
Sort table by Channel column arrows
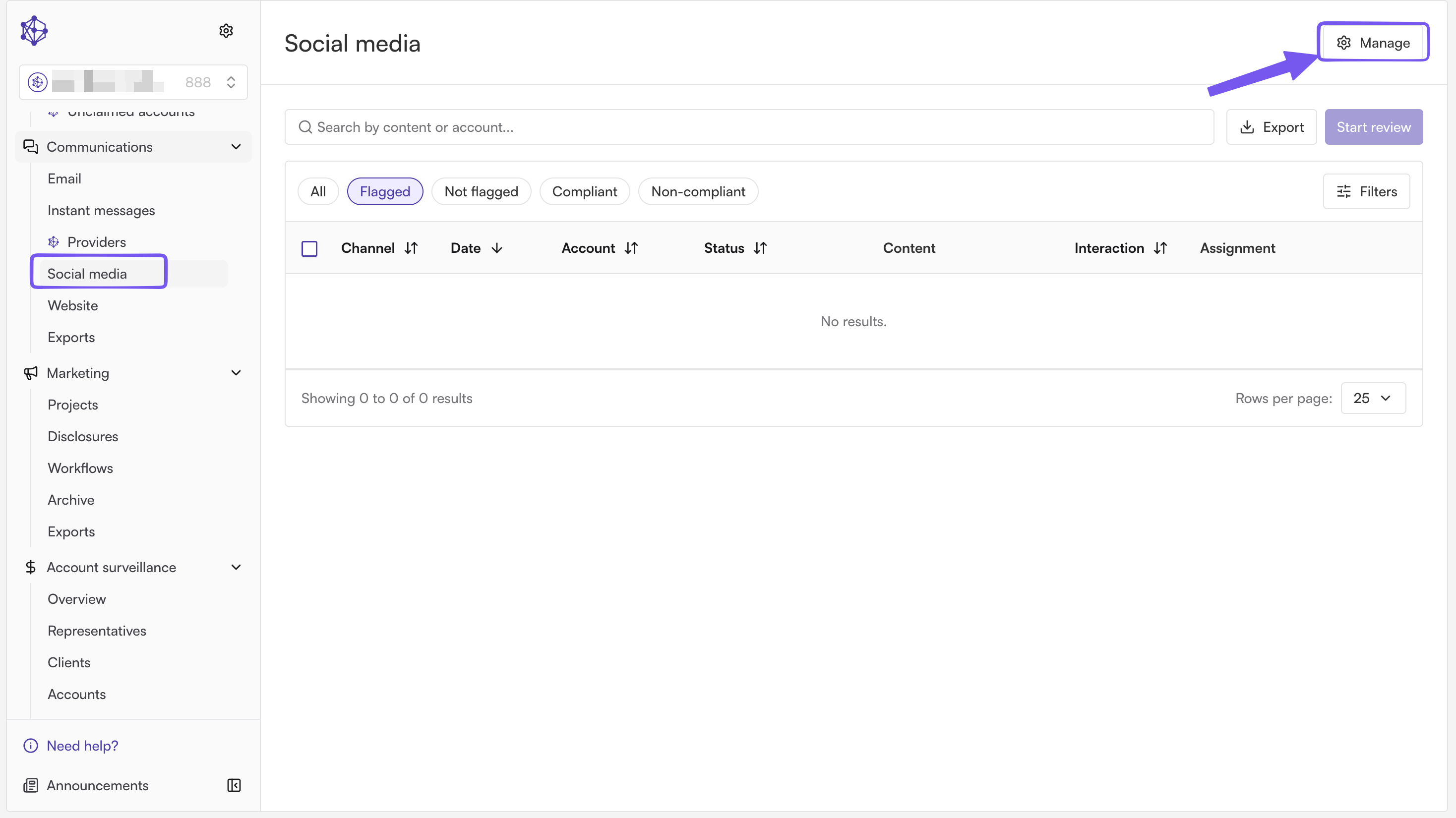(x=411, y=248)
